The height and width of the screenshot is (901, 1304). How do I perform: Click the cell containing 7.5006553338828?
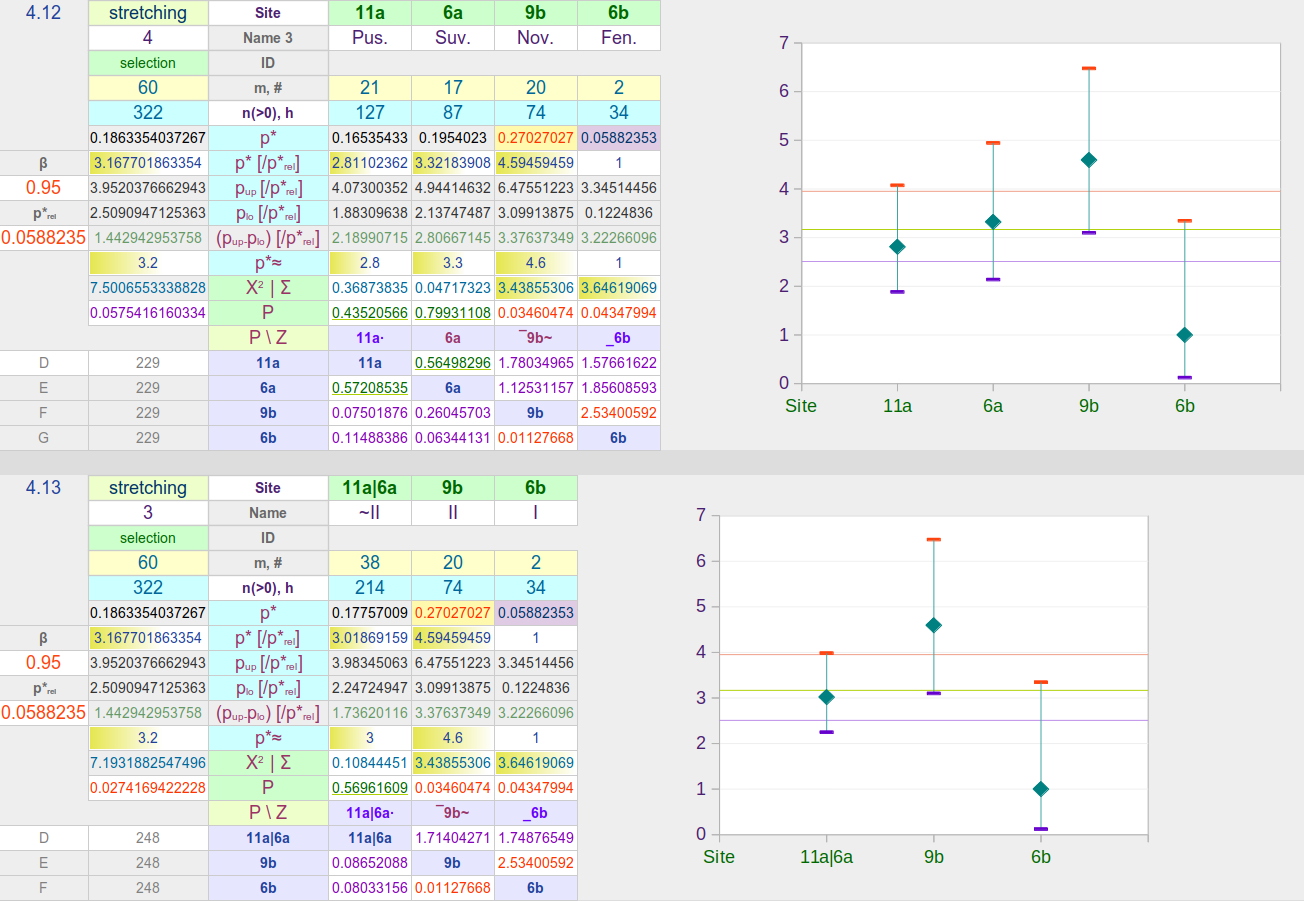148,288
